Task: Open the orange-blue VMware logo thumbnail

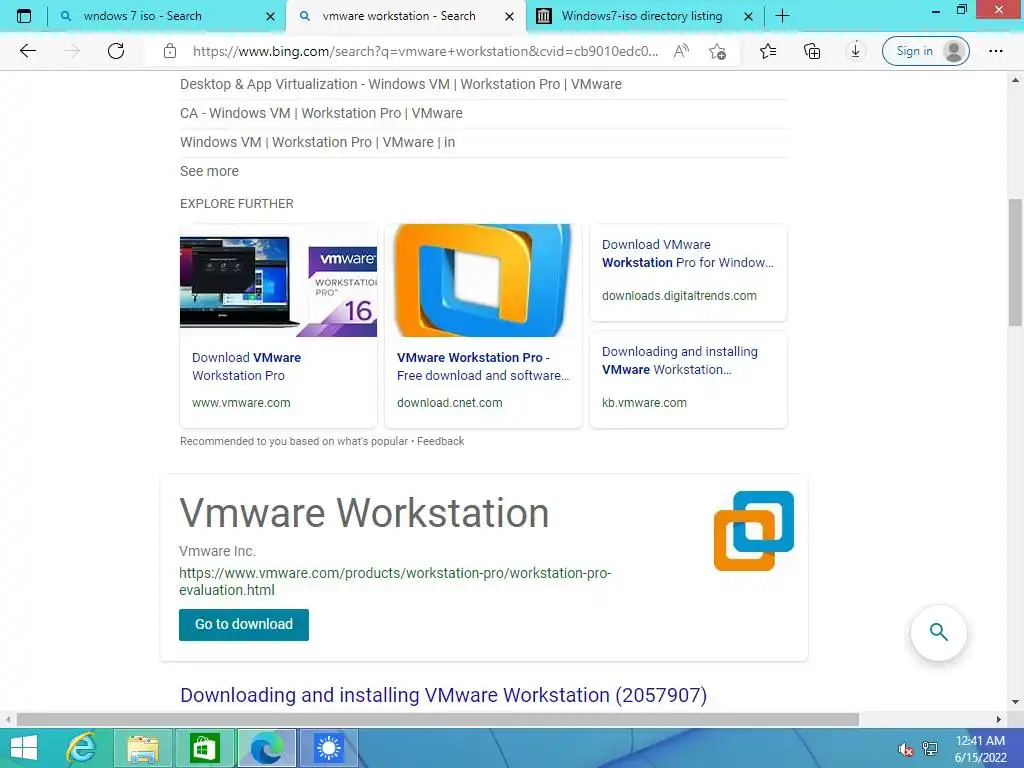Action: tap(483, 281)
